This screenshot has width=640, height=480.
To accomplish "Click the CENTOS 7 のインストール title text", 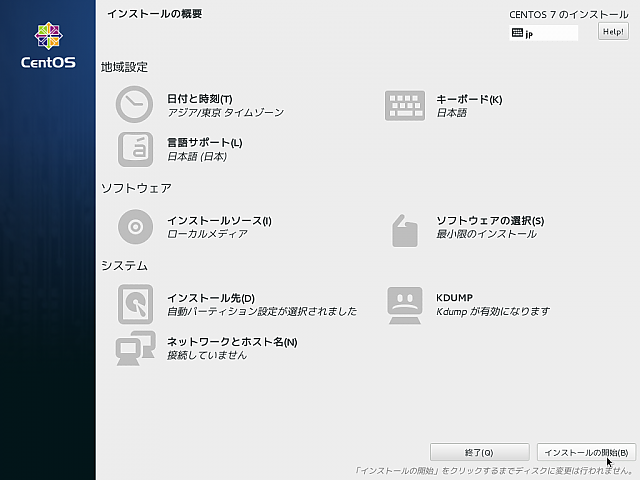I will pos(569,15).
